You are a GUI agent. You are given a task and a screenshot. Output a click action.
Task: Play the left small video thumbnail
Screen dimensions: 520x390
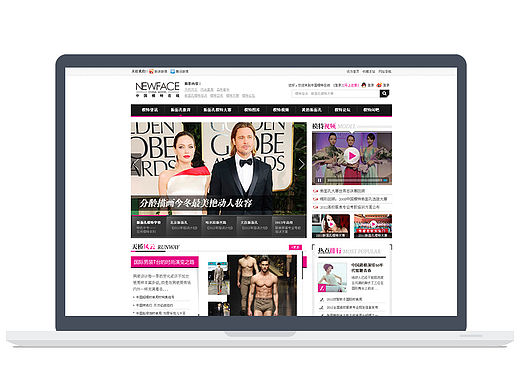pyautogui.click(x=331, y=226)
